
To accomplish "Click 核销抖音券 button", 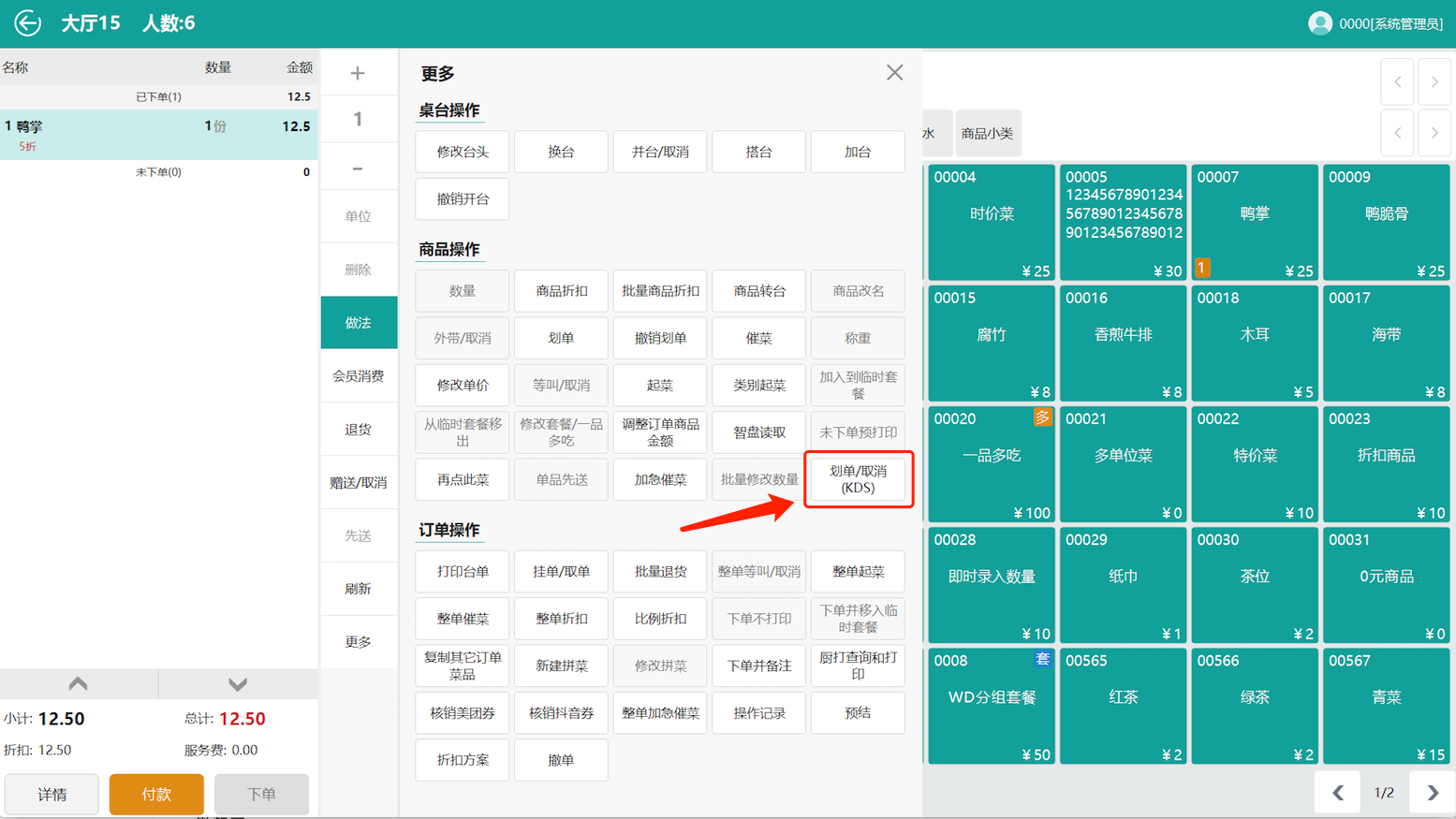I will 561,713.
